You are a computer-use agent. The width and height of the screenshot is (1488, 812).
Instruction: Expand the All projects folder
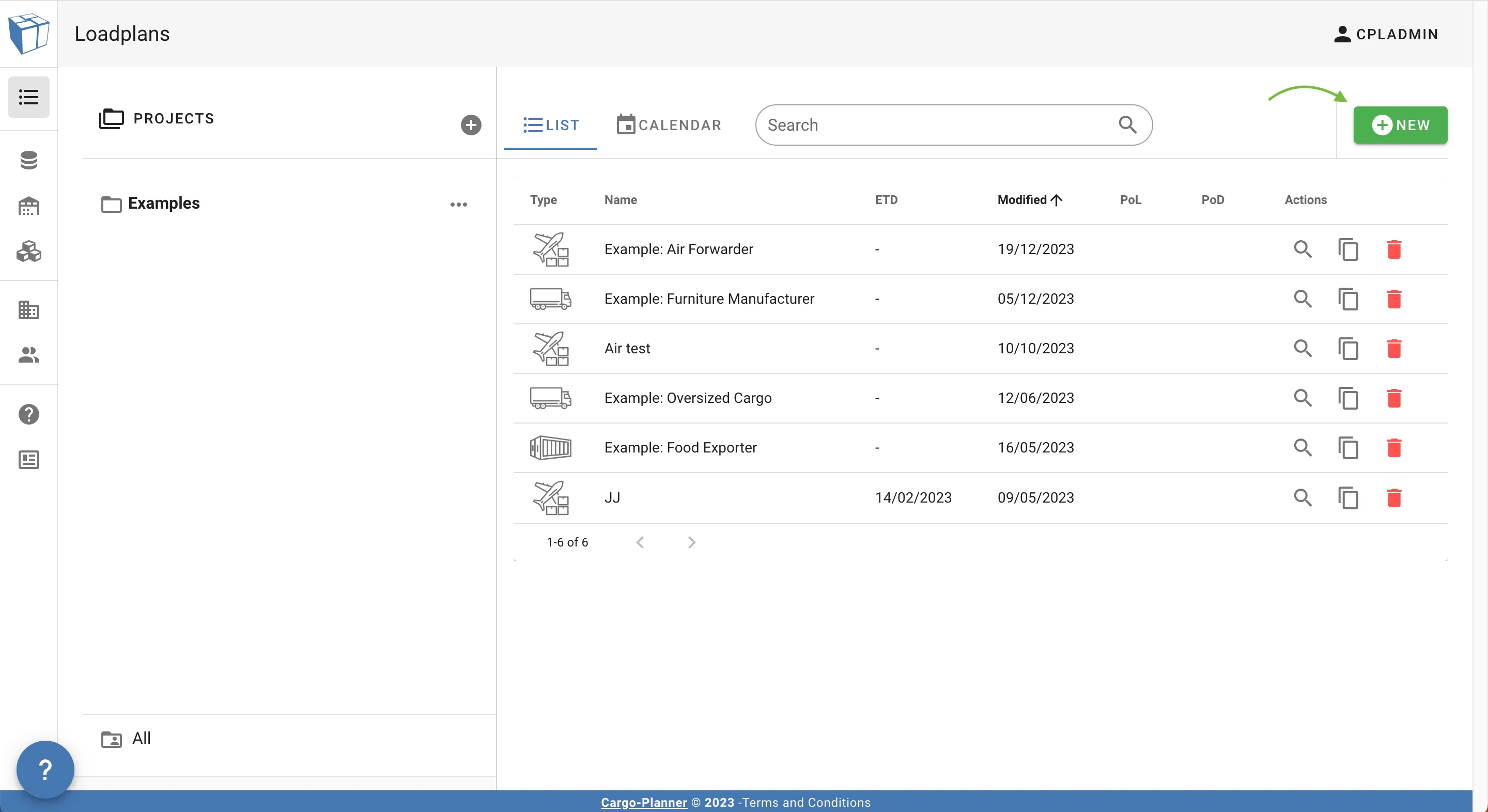point(141,738)
